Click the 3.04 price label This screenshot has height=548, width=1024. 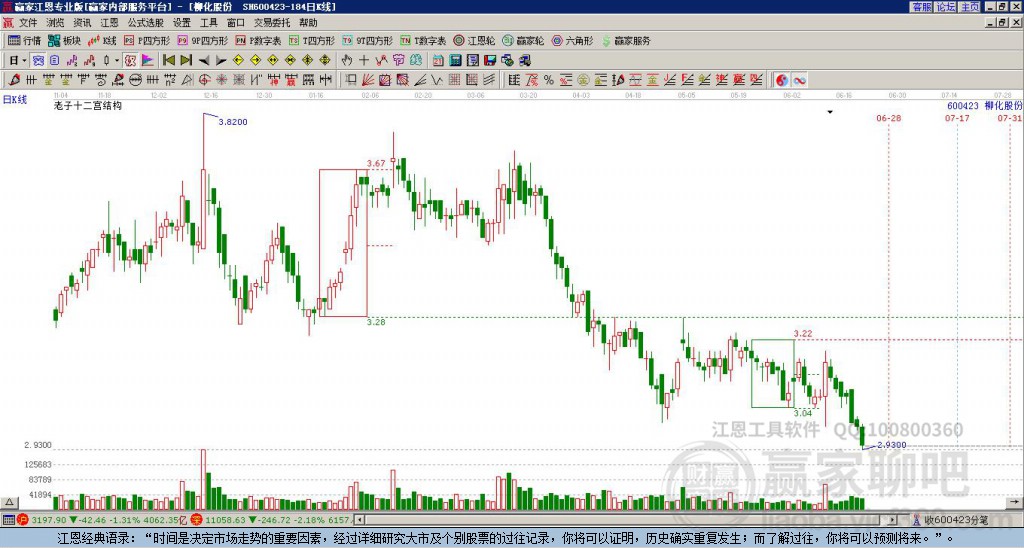pos(803,413)
